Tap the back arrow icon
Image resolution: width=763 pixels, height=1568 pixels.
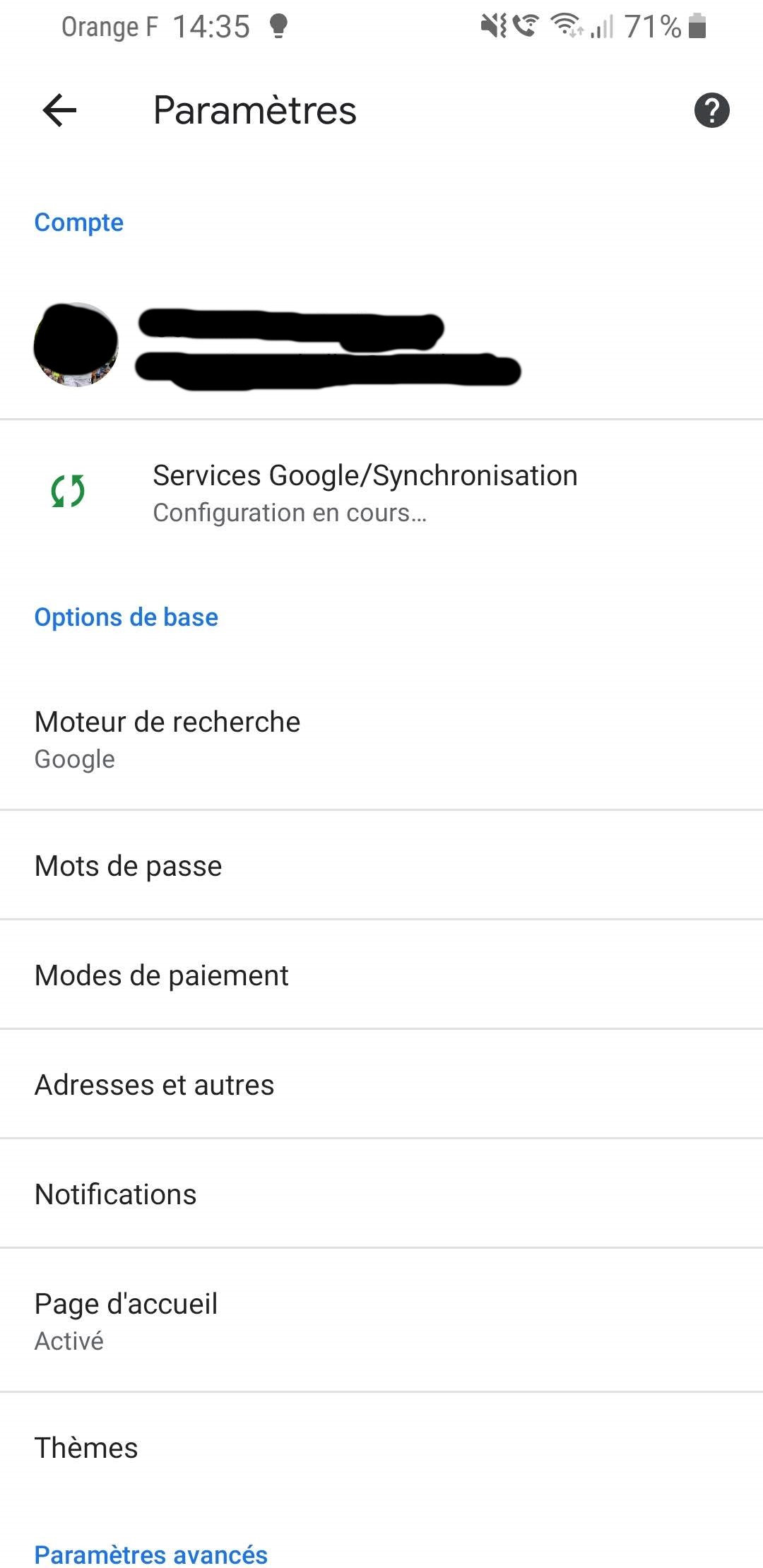[59, 111]
